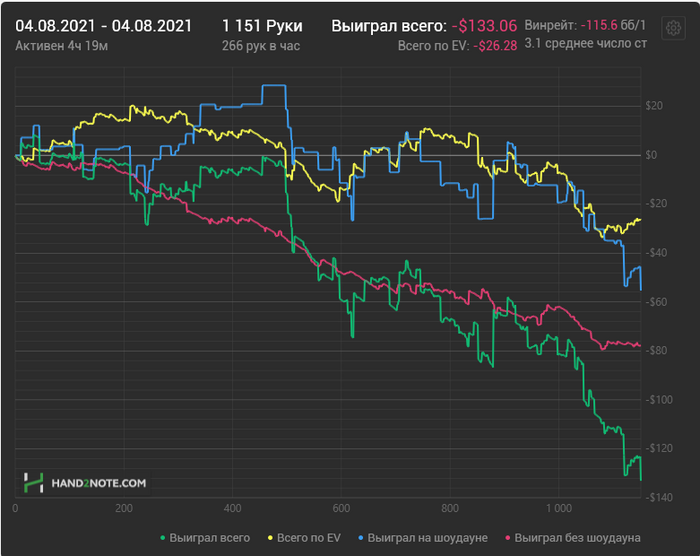The image size is (700, 556).
Task: Click the $20 y-axis label
Action: (654, 106)
